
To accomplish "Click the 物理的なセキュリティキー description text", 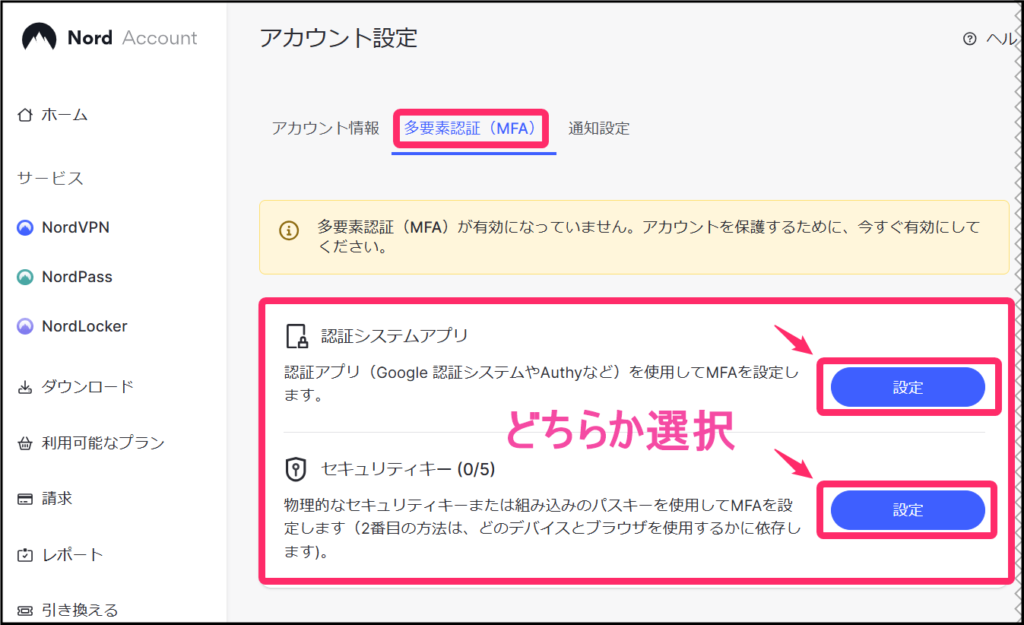I will (x=542, y=528).
